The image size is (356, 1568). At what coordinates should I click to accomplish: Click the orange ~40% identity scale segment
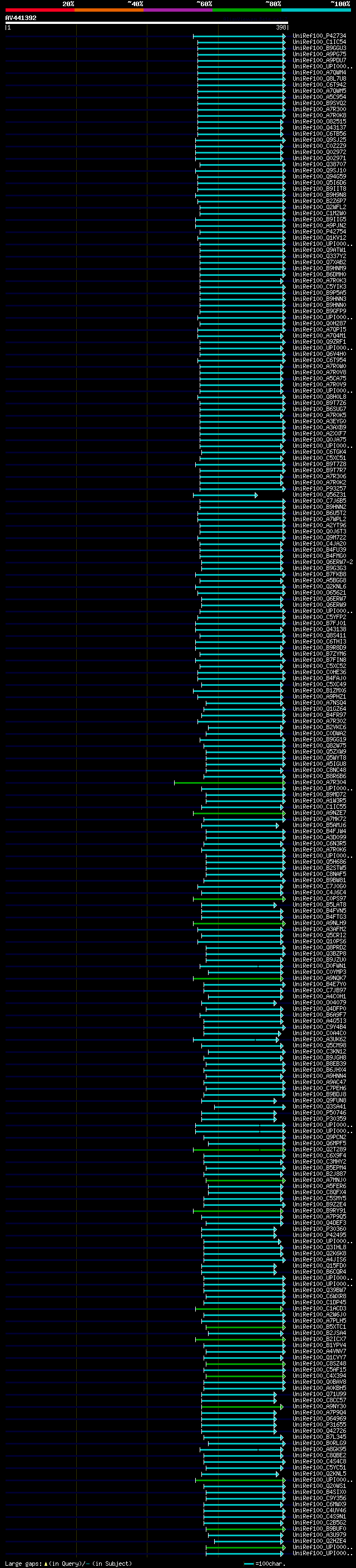(109, 11)
